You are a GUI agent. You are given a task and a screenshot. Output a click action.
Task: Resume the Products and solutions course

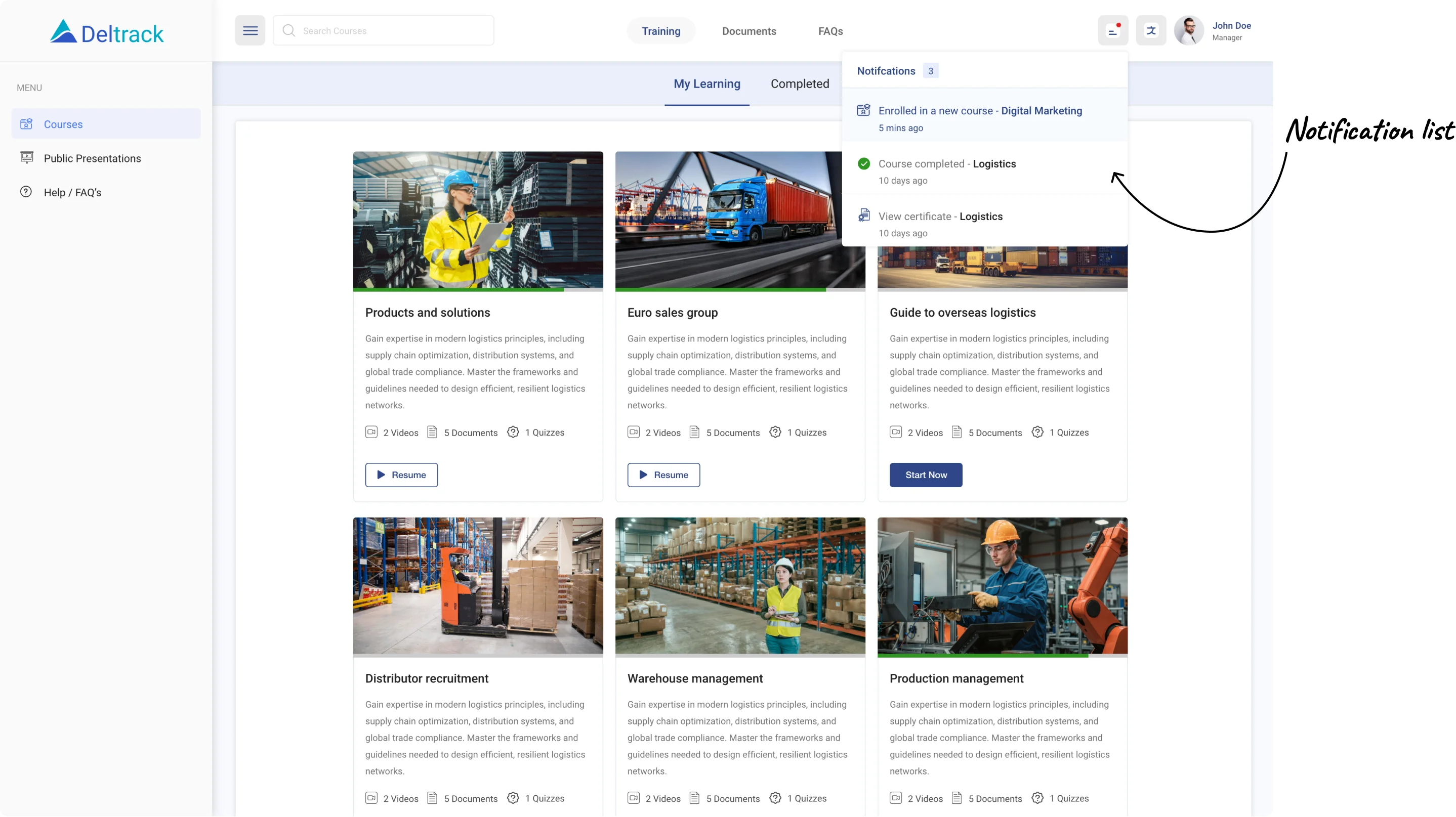pos(401,475)
